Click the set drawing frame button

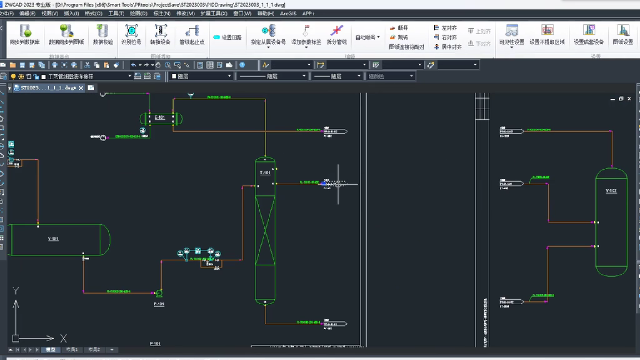227,37
